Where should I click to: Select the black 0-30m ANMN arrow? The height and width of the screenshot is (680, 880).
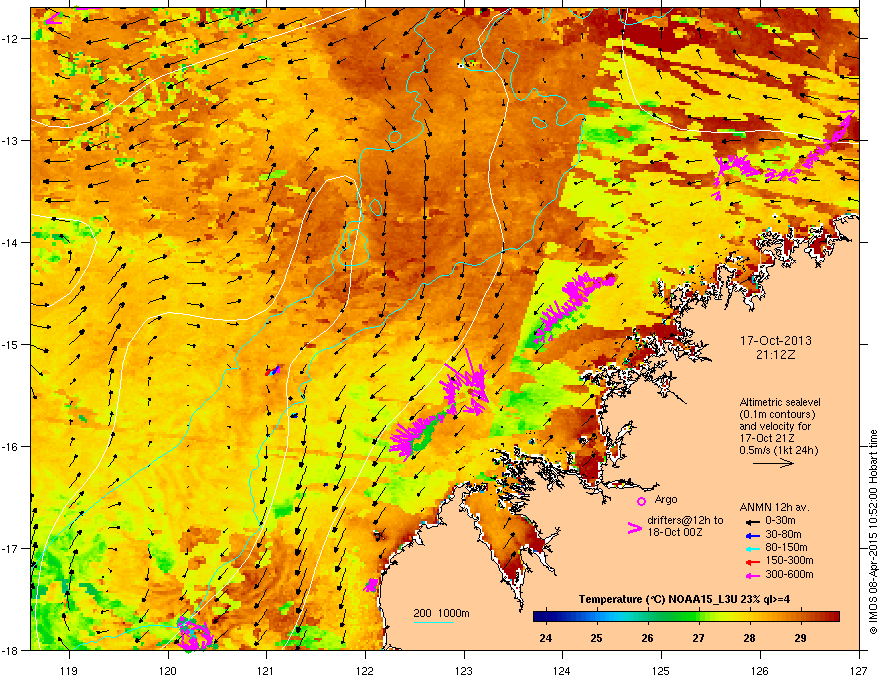[x=751, y=521]
